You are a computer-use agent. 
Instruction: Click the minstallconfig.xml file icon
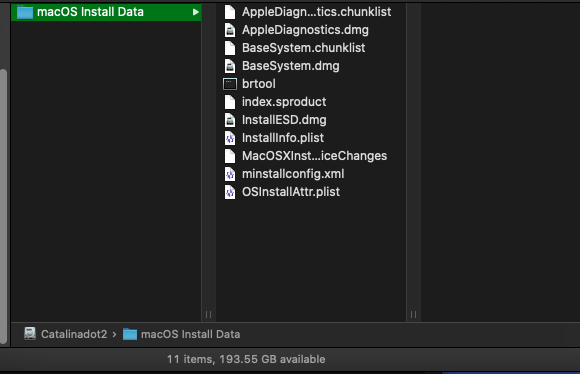[230, 174]
